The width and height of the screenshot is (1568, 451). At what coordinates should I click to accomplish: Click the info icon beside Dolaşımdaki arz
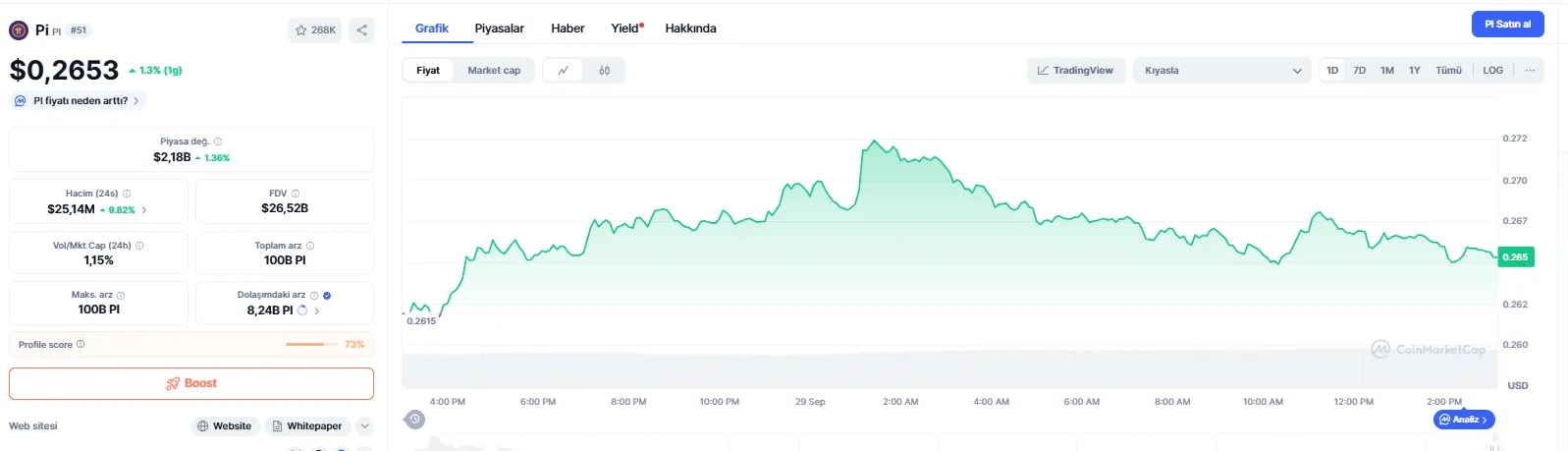pyautogui.click(x=314, y=295)
